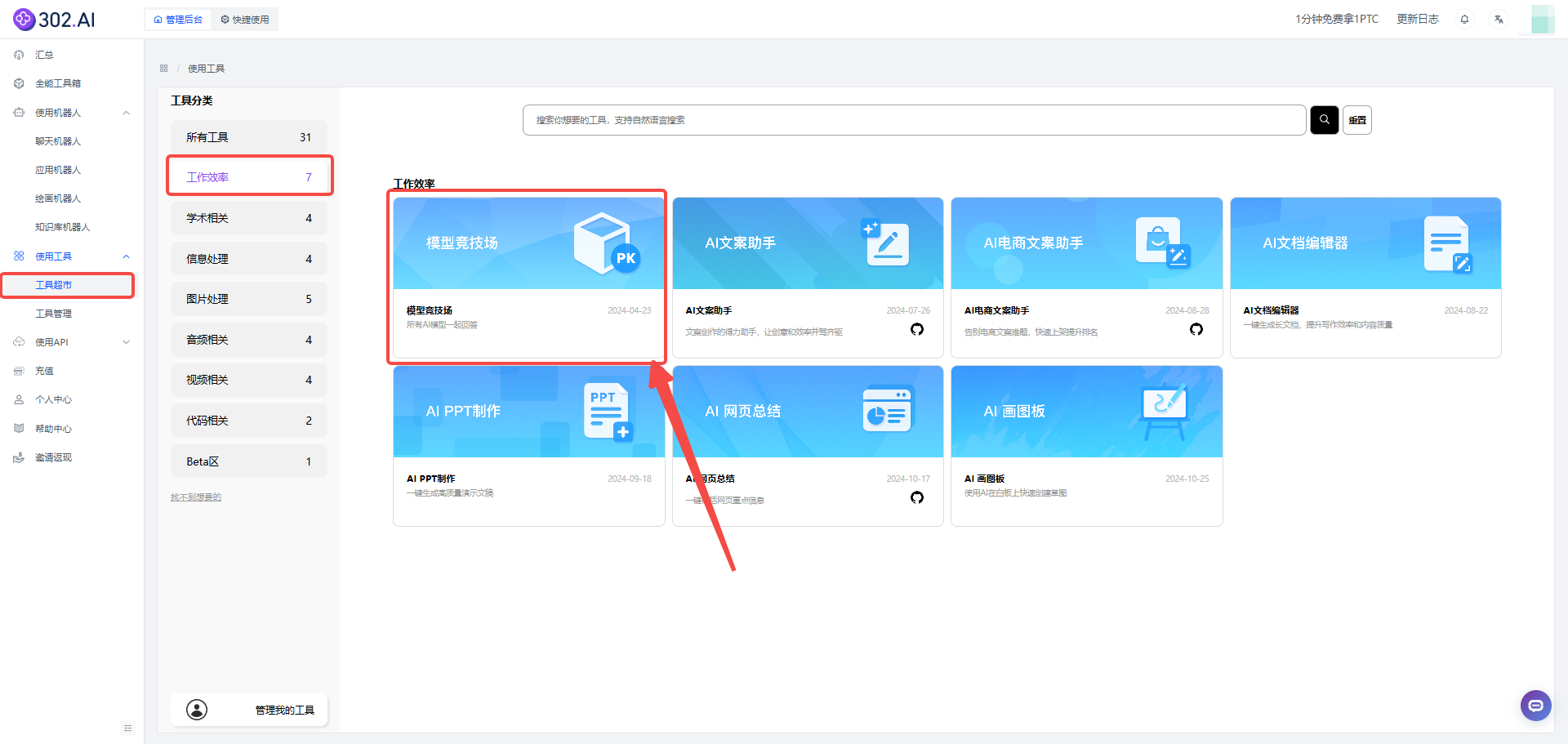Open the AI文档编辑器 tool card banner
The height and width of the screenshot is (744, 1568).
[1365, 243]
